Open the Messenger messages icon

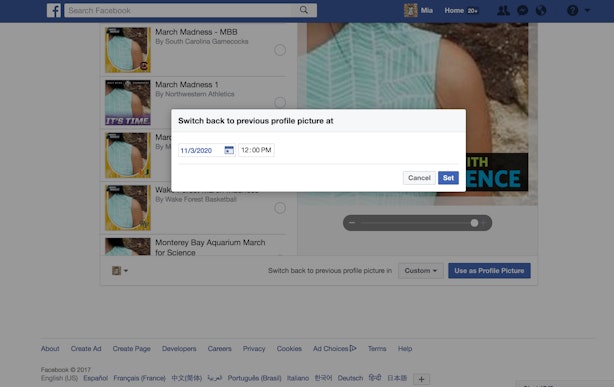pos(522,11)
